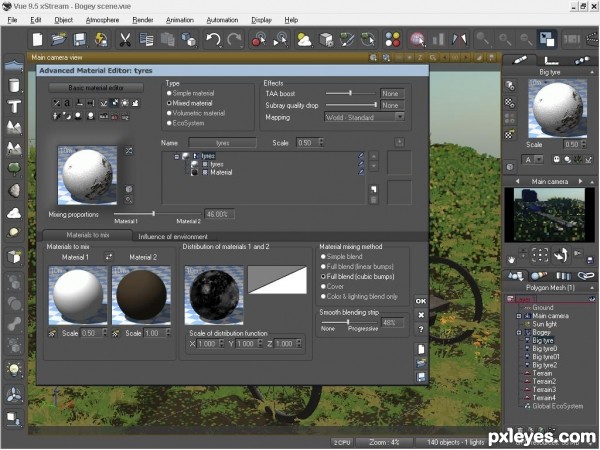This screenshot has width=600, height=450.
Task: Adjust distribution Z 1.000 stepper
Action: coord(298,344)
